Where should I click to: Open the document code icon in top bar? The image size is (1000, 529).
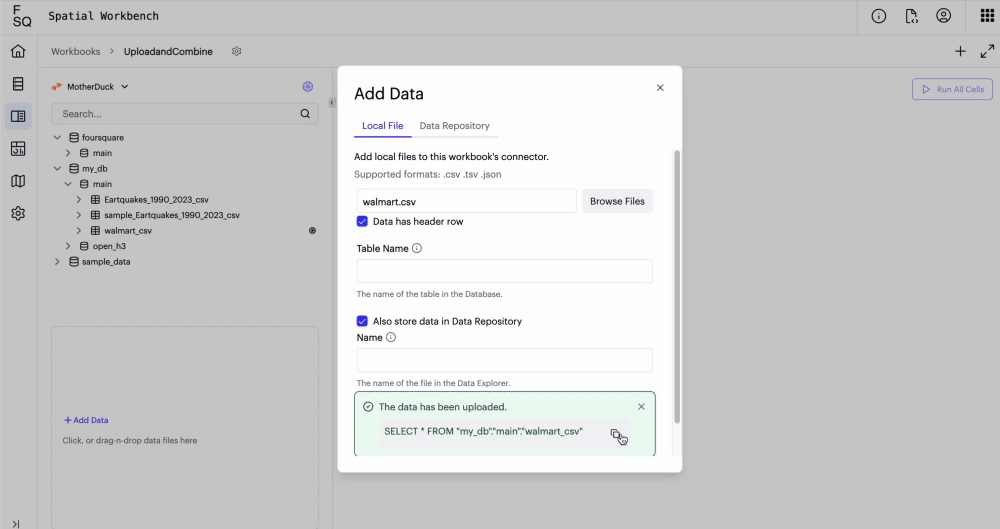coord(911,17)
